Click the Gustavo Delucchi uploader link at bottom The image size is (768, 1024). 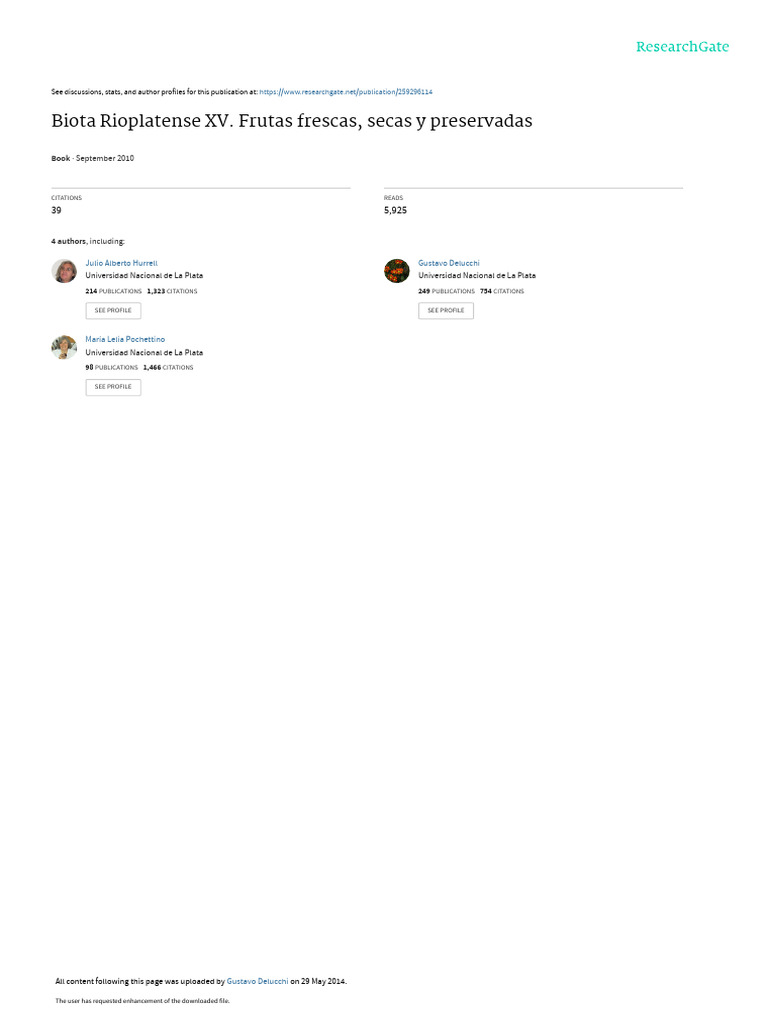pos(257,981)
